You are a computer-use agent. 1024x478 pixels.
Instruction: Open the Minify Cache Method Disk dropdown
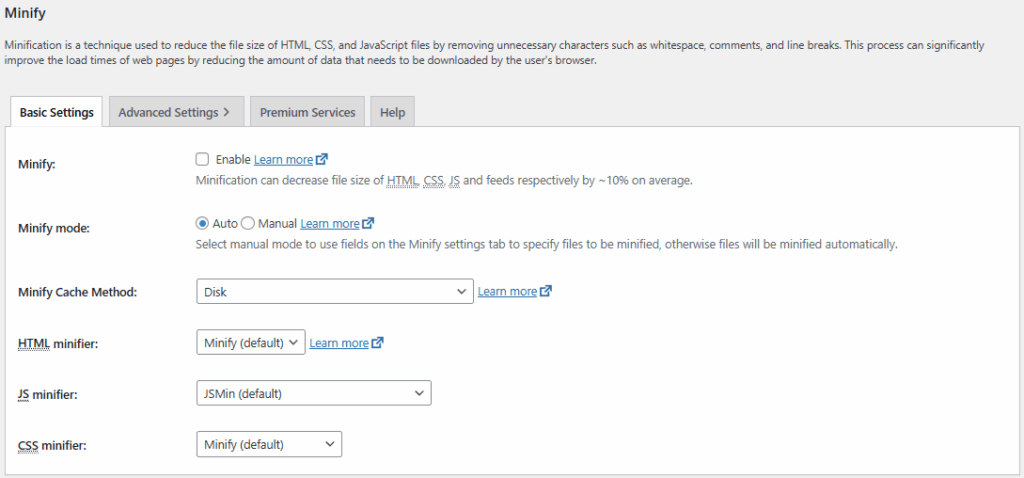click(x=334, y=292)
